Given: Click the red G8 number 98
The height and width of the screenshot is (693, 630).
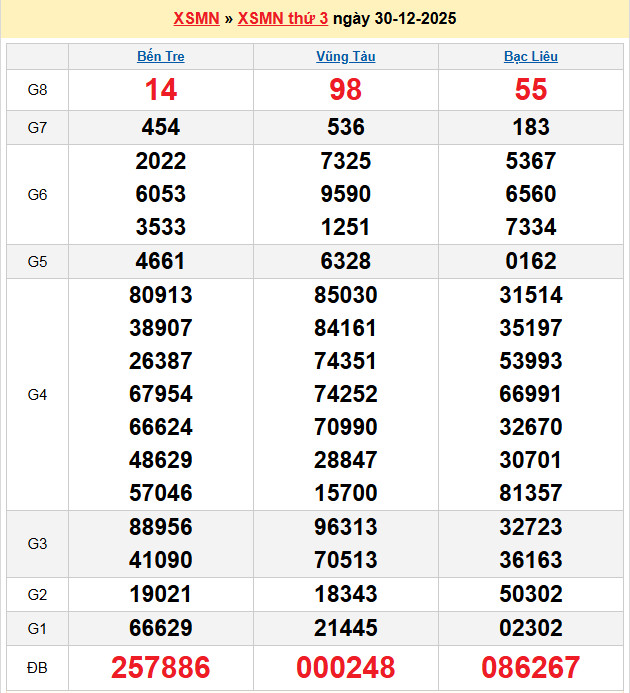Looking at the screenshot, I should 345,90.
